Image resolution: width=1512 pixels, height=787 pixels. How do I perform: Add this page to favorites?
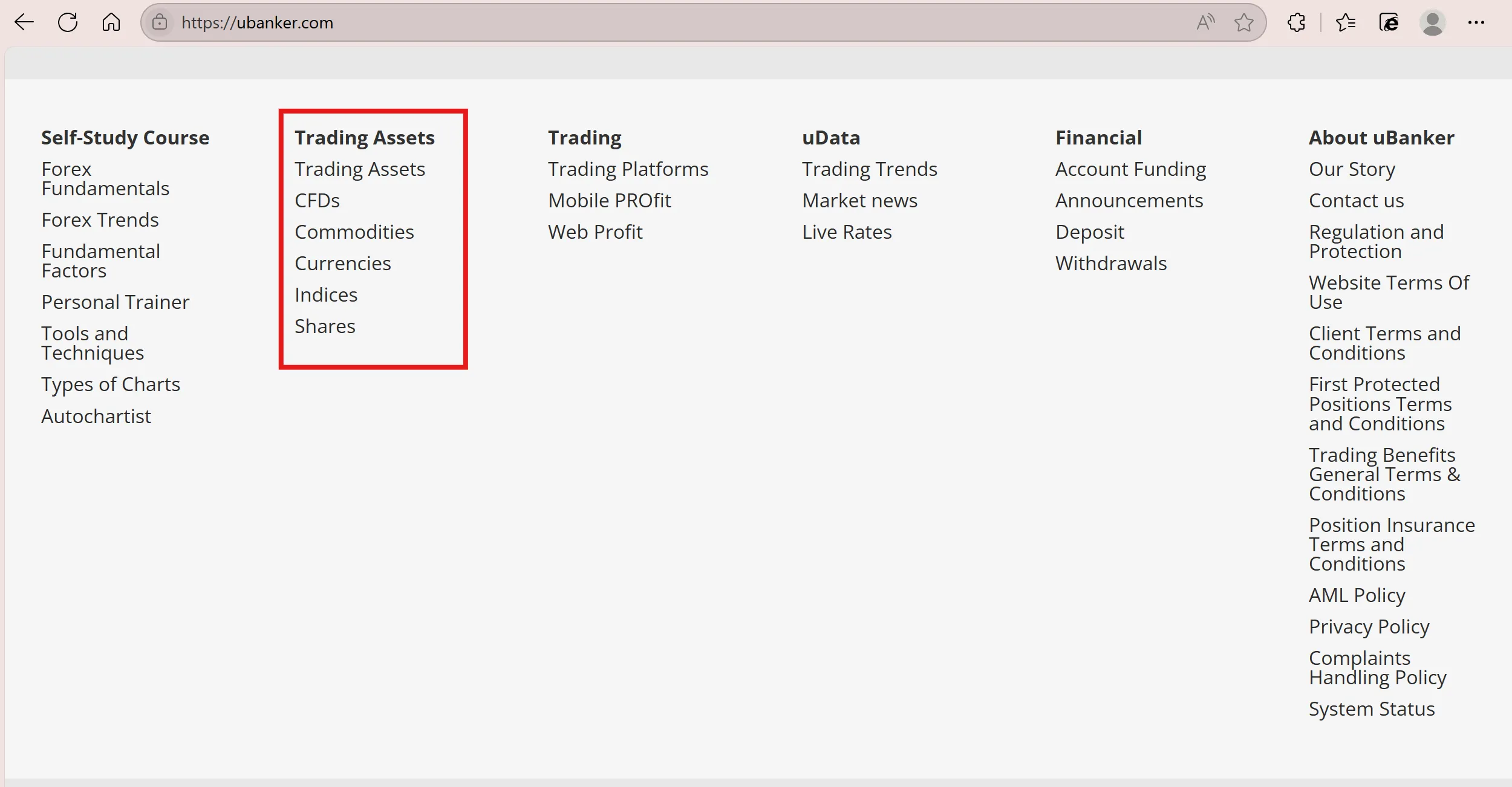pos(1244,23)
